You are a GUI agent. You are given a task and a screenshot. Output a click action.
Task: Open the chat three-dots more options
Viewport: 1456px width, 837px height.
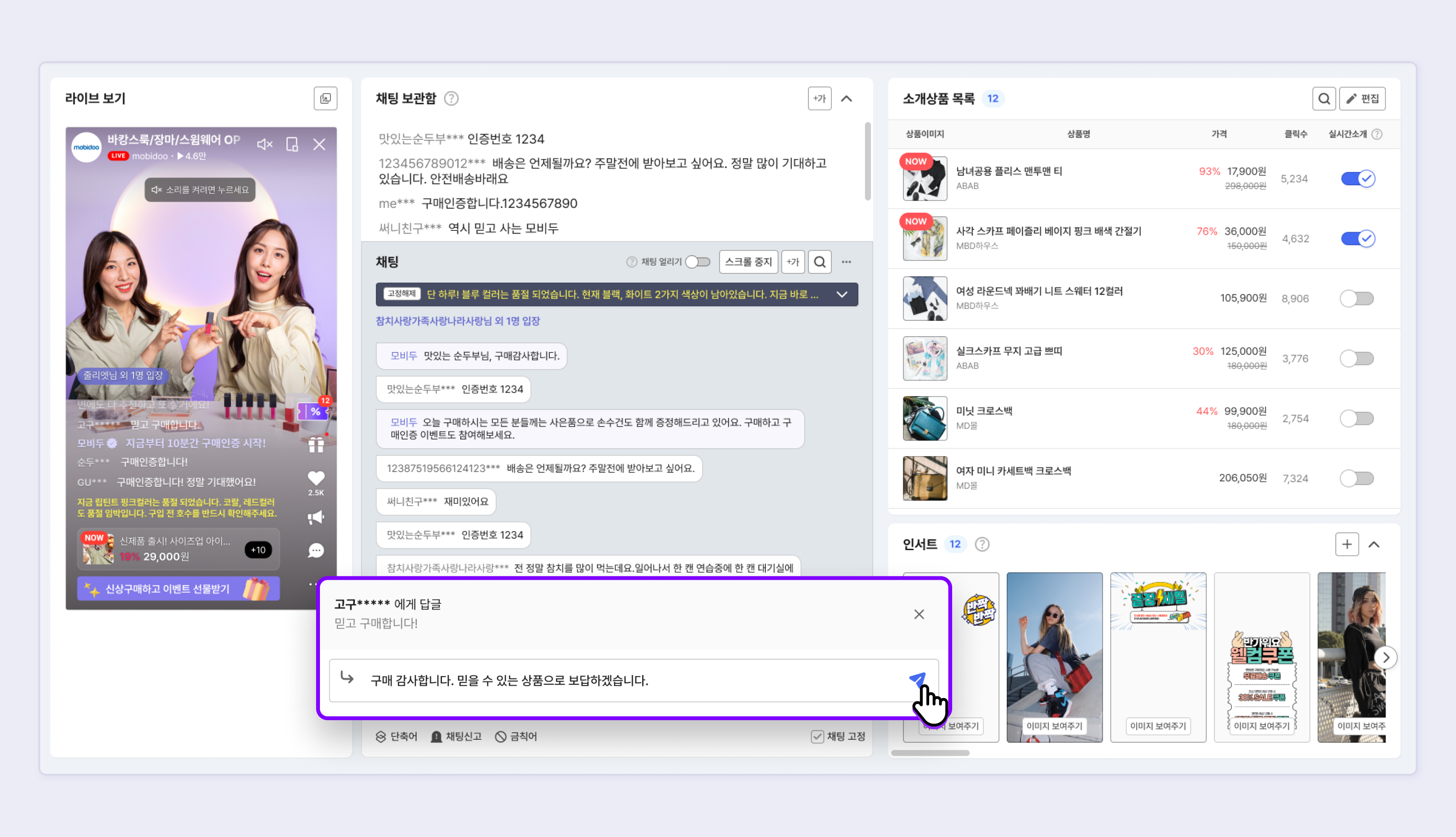pyautogui.click(x=846, y=262)
